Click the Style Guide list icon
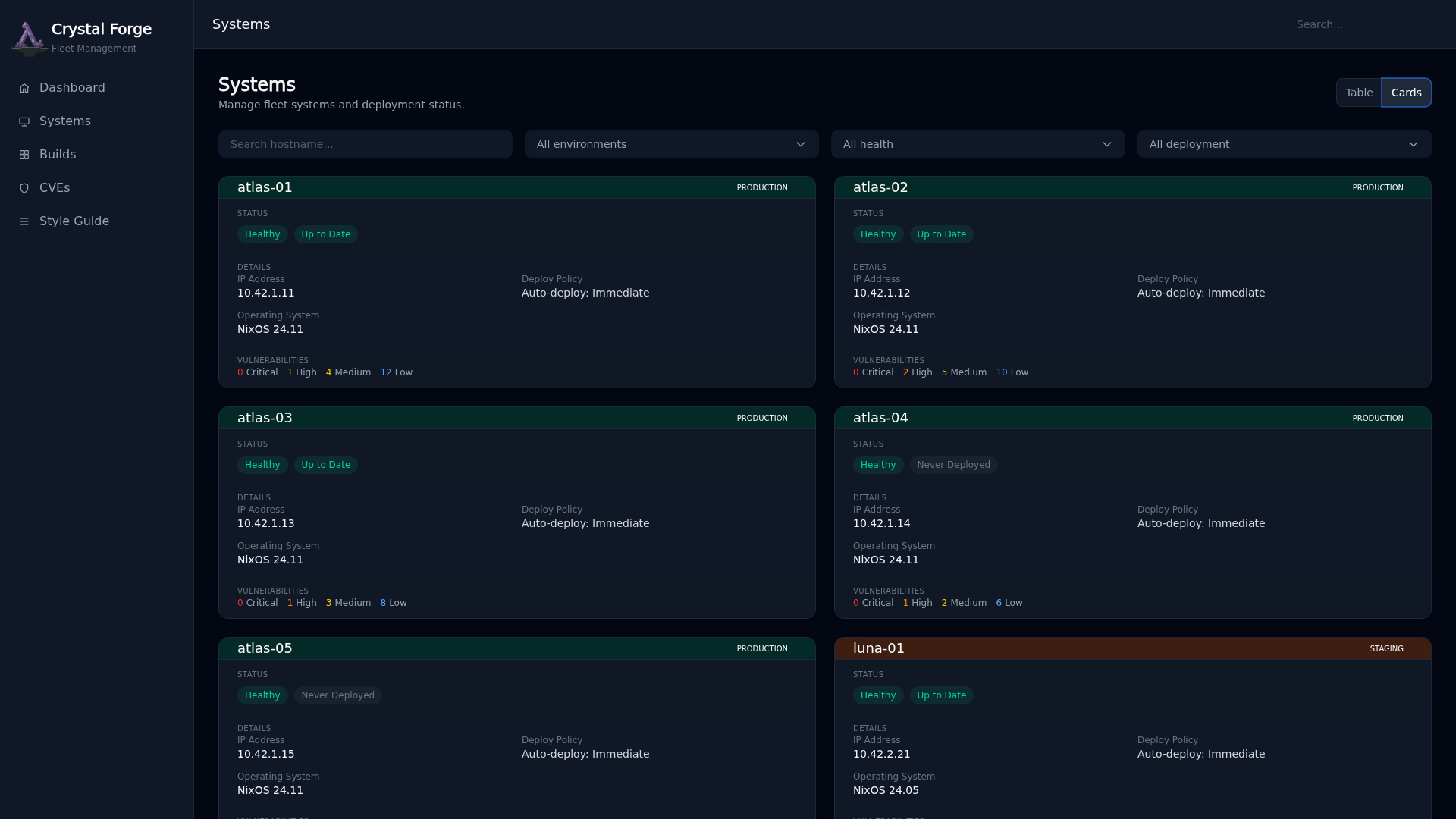This screenshot has width=1456, height=819. [24, 221]
